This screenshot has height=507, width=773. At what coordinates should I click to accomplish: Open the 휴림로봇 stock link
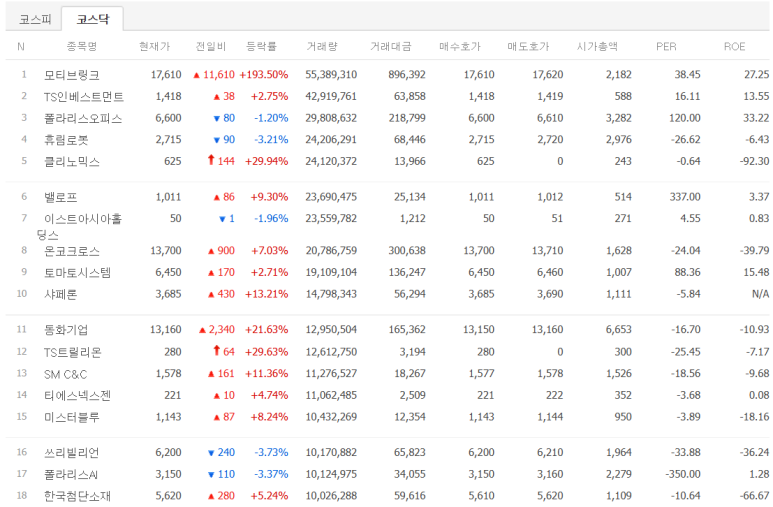(x=66, y=140)
